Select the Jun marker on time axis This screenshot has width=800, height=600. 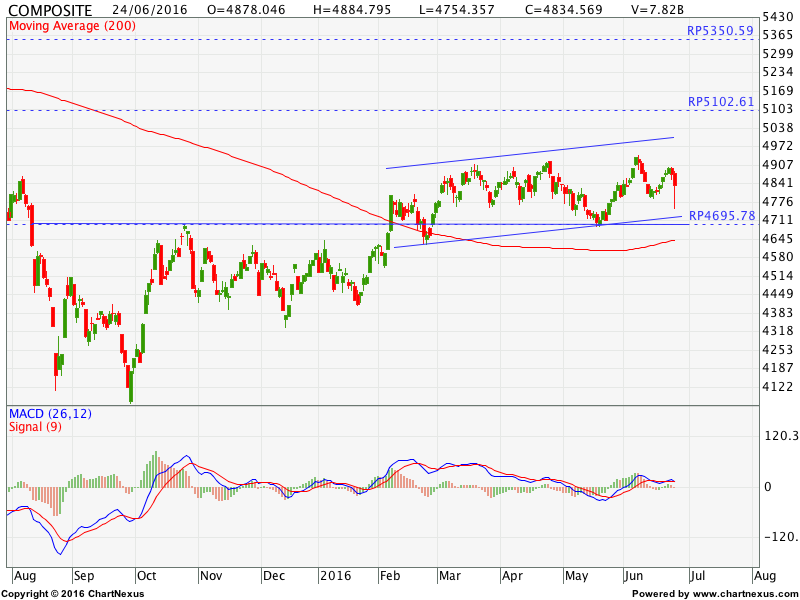tap(635, 577)
